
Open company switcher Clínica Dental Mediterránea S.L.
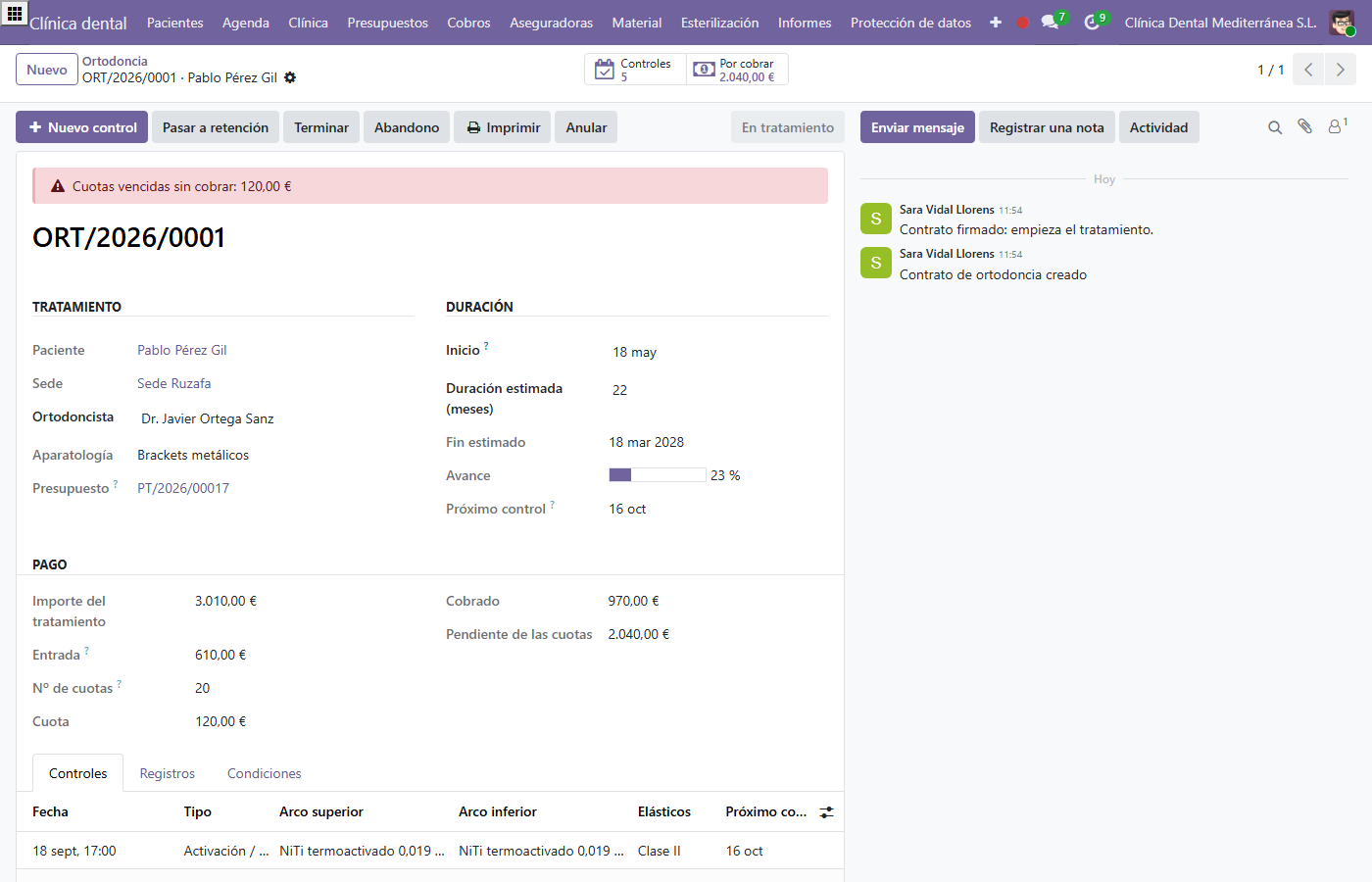coord(1221,23)
